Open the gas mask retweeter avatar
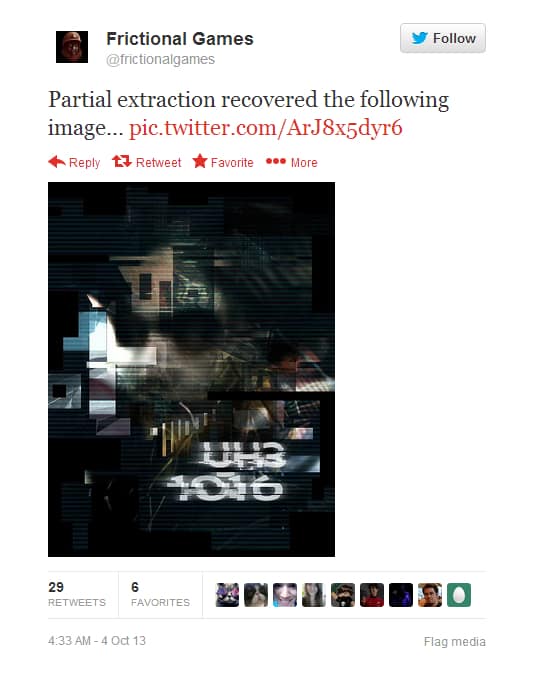 pyautogui.click(x=343, y=595)
